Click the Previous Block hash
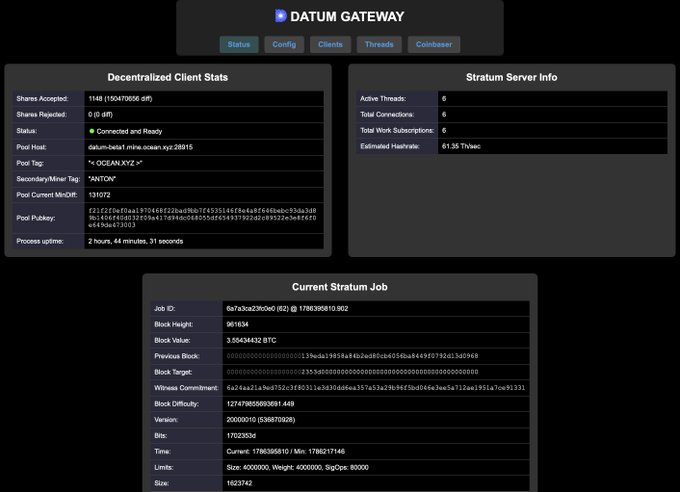680x492 pixels. pos(352,356)
